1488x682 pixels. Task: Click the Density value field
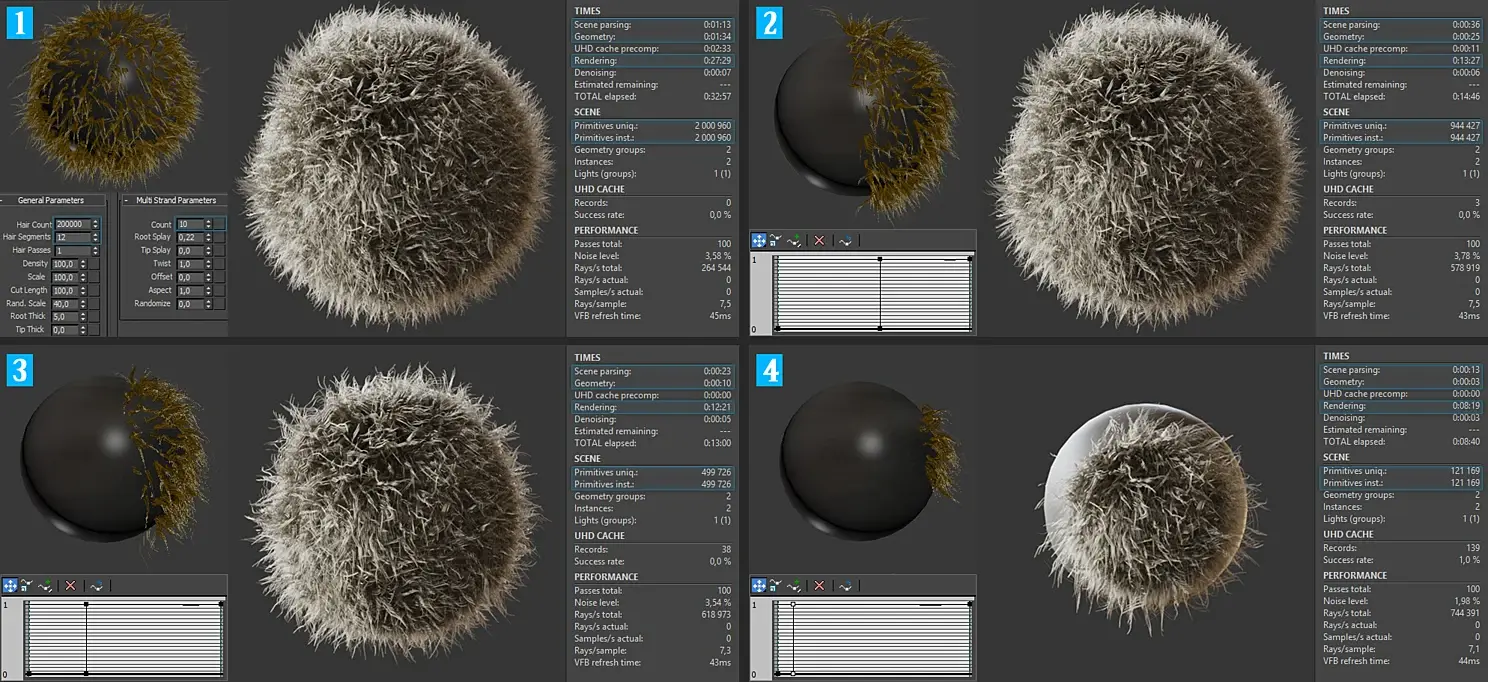pos(65,264)
